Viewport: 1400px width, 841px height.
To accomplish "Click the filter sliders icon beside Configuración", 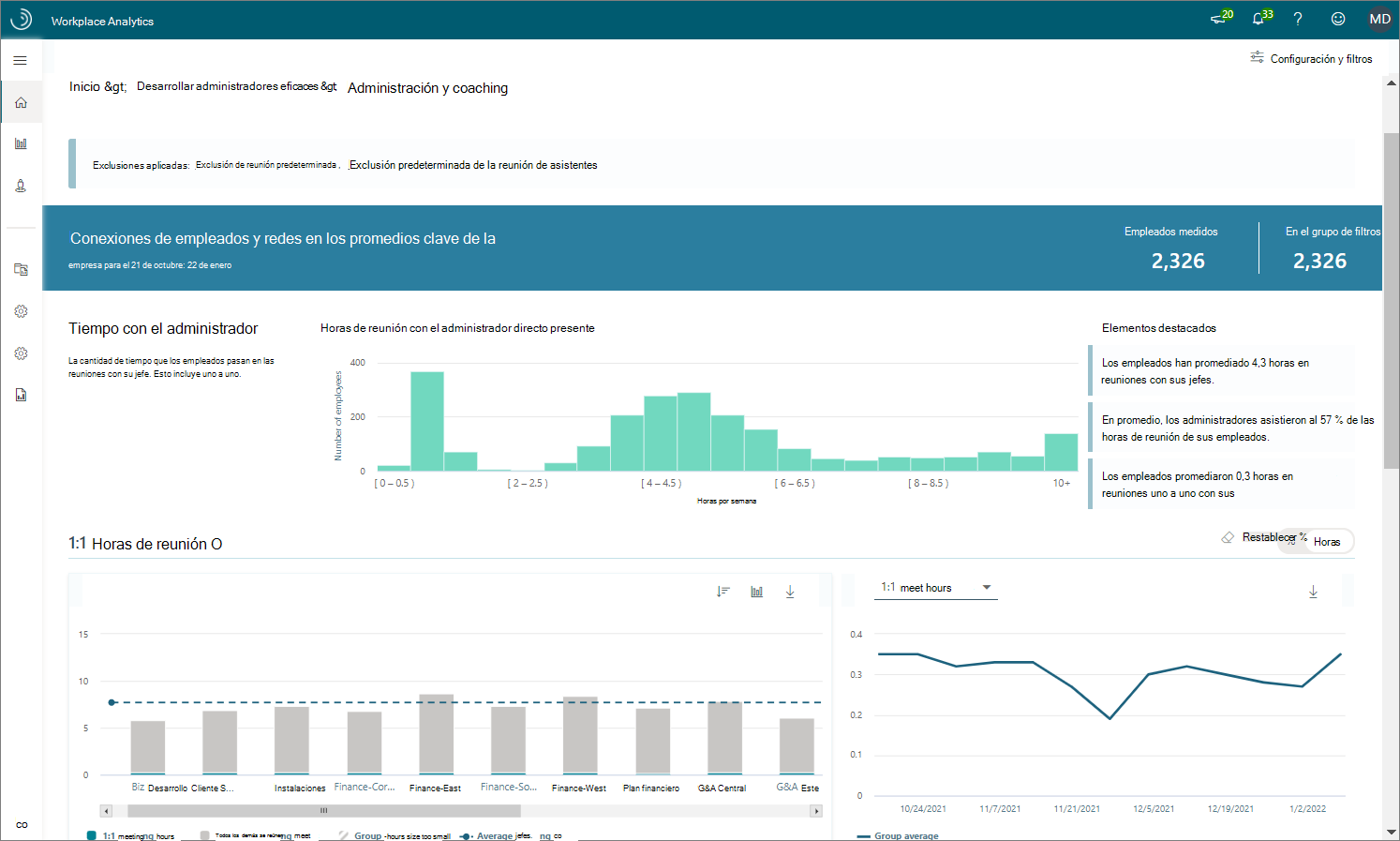I will point(1257,57).
